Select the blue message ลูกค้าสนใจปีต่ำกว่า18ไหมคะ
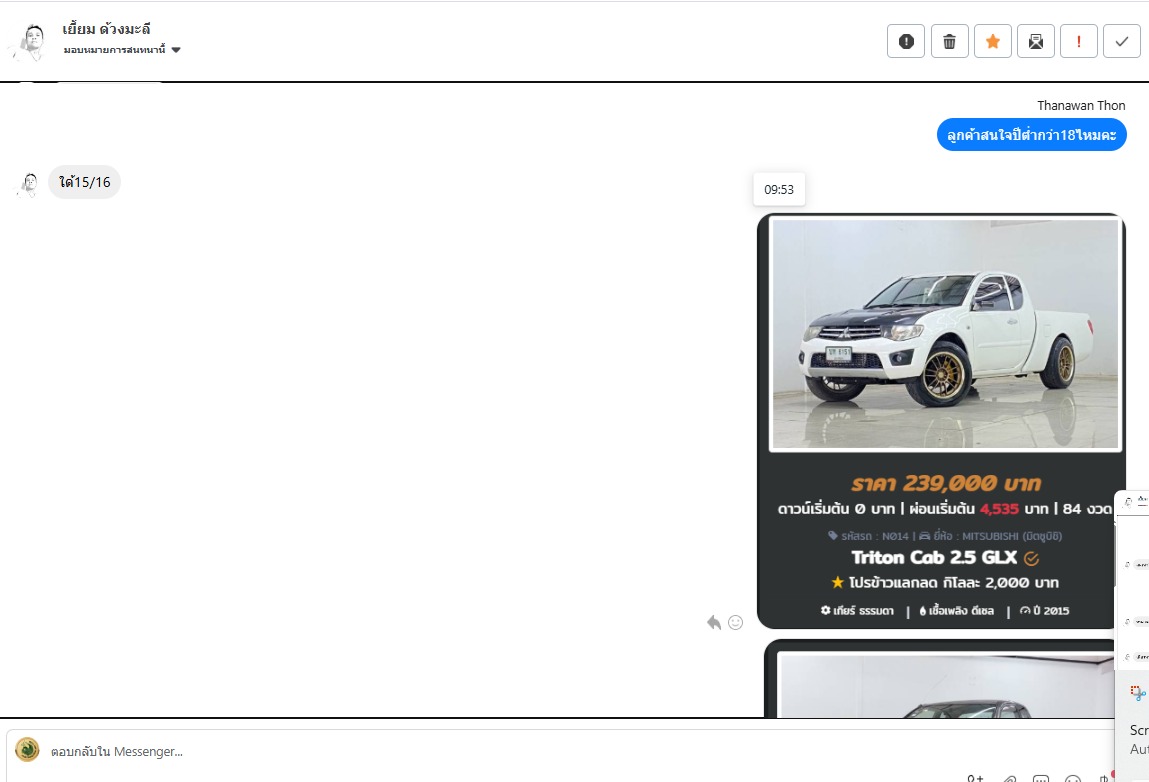Viewport: 1149px width, 782px height. coord(1031,135)
